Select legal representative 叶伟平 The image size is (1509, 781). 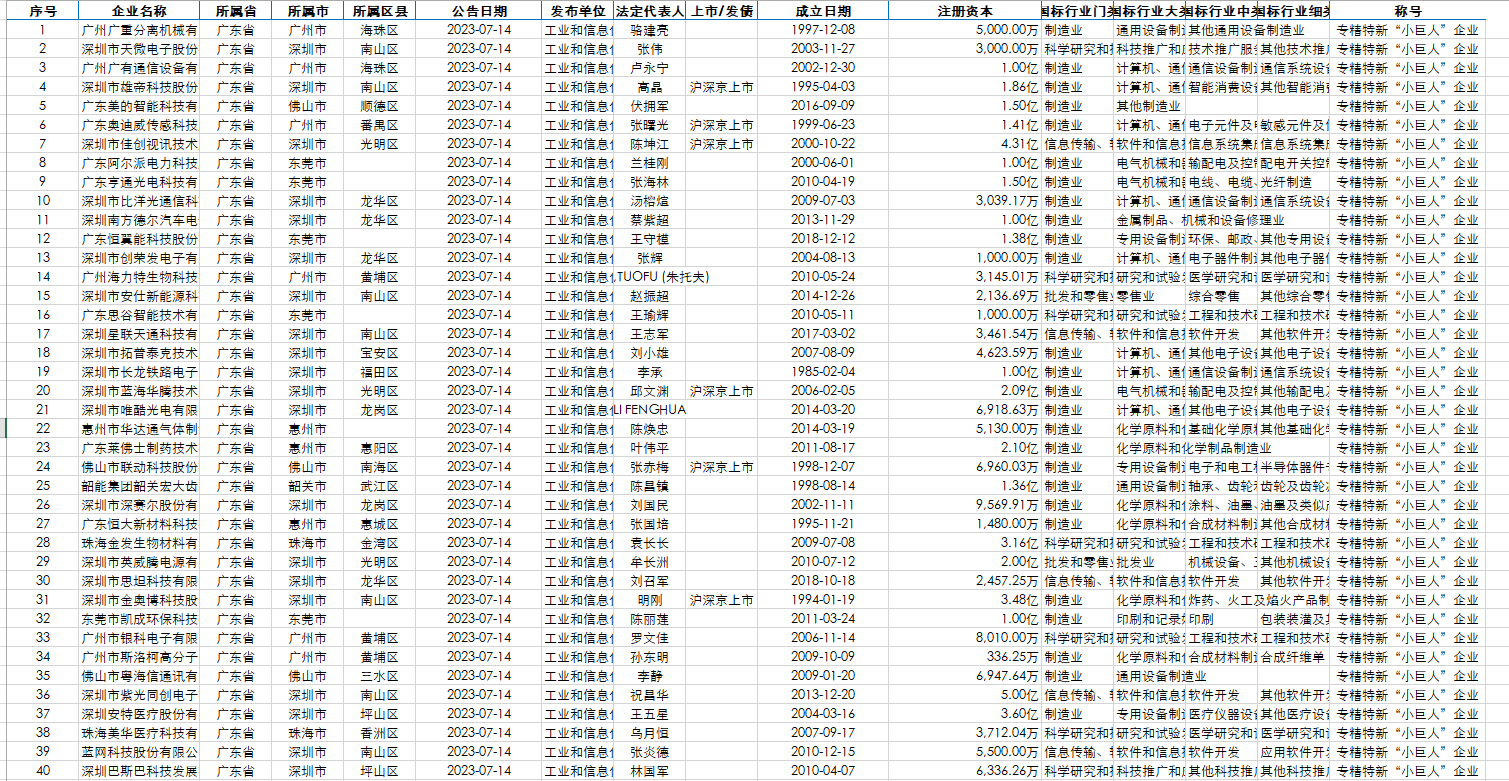point(650,448)
